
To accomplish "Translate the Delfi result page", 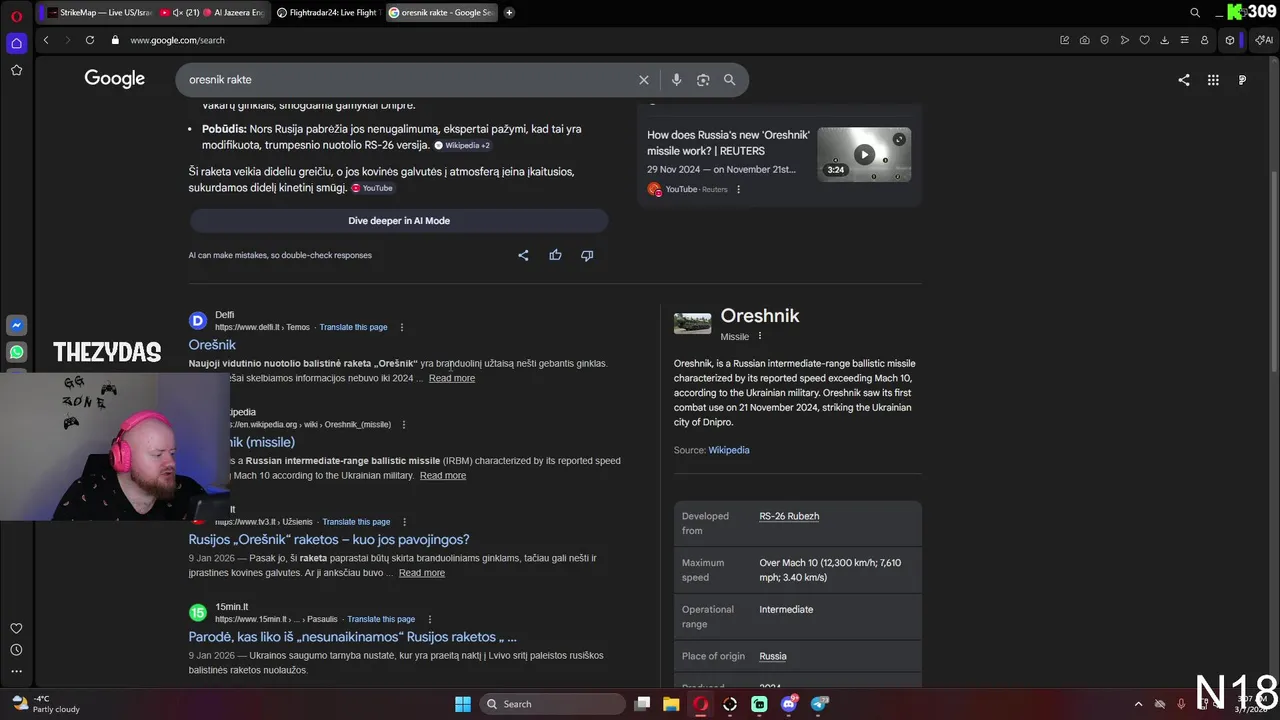I will pyautogui.click(x=353, y=327).
